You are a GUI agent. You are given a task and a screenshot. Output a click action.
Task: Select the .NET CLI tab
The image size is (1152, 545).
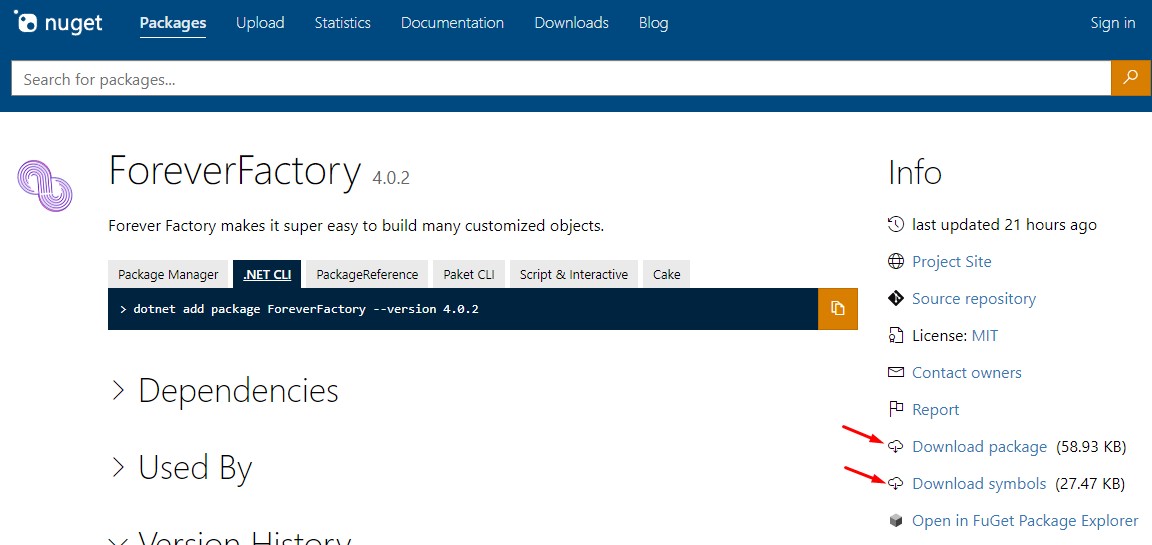pyautogui.click(x=267, y=274)
